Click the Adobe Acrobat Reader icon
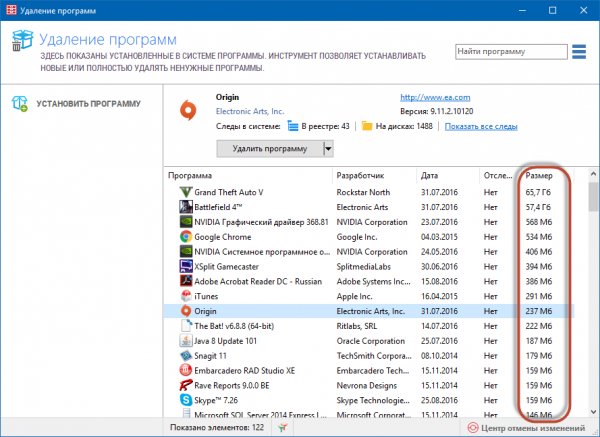Viewport: 600px width, 437px height. tap(186, 281)
